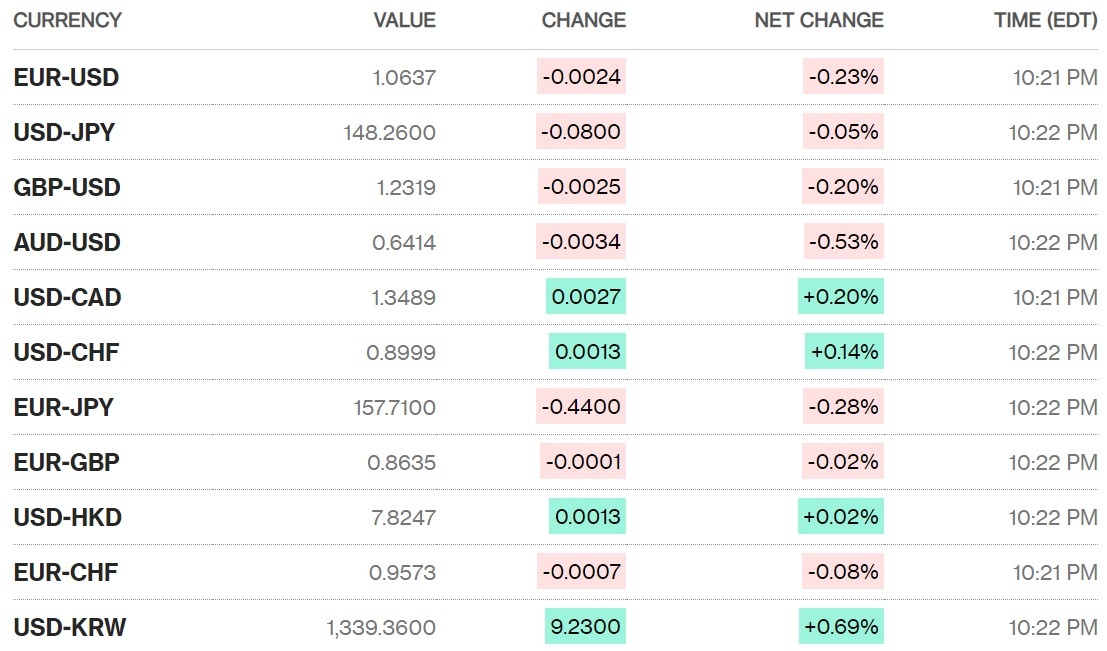This screenshot has height=651, width=1107.
Task: Click the VALUE column header
Action: (404, 20)
